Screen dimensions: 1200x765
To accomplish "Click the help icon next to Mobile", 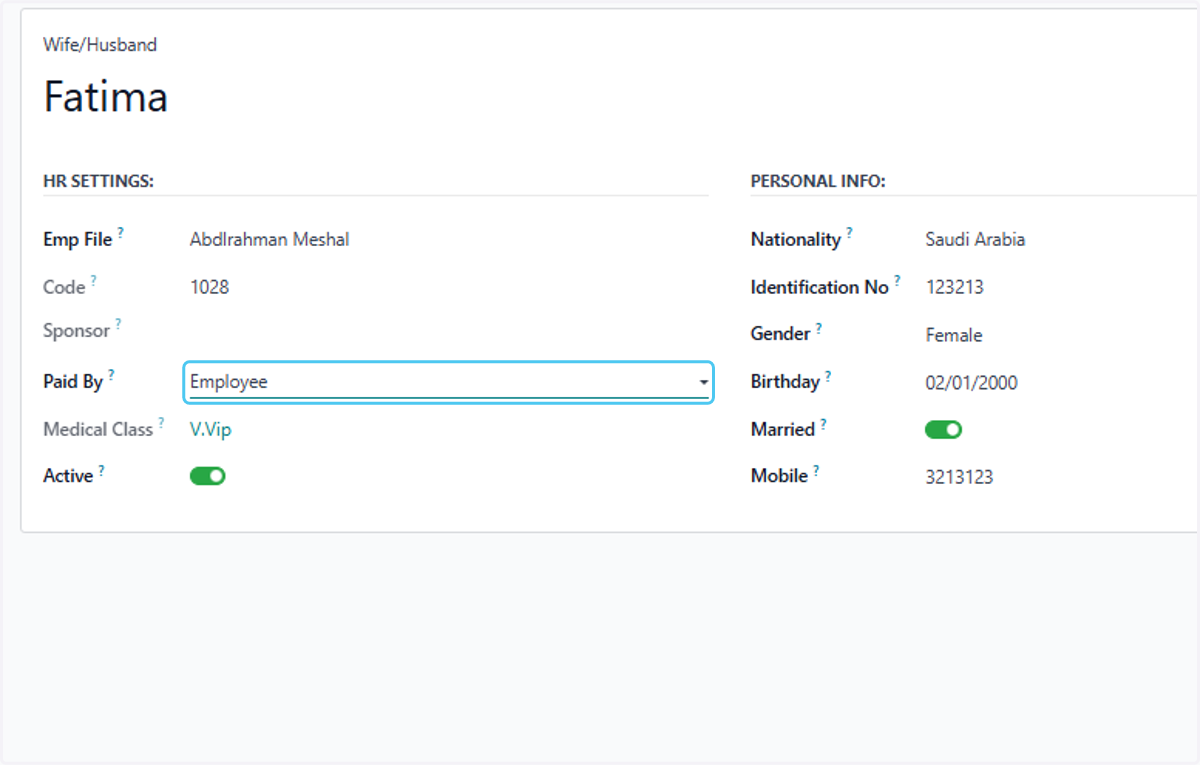I will point(816,470).
